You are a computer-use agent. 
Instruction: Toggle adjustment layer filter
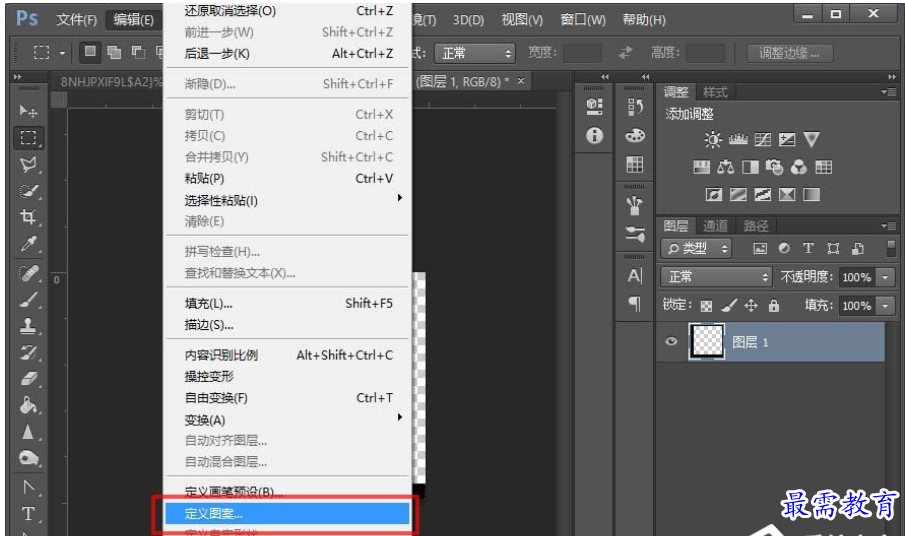pos(784,248)
